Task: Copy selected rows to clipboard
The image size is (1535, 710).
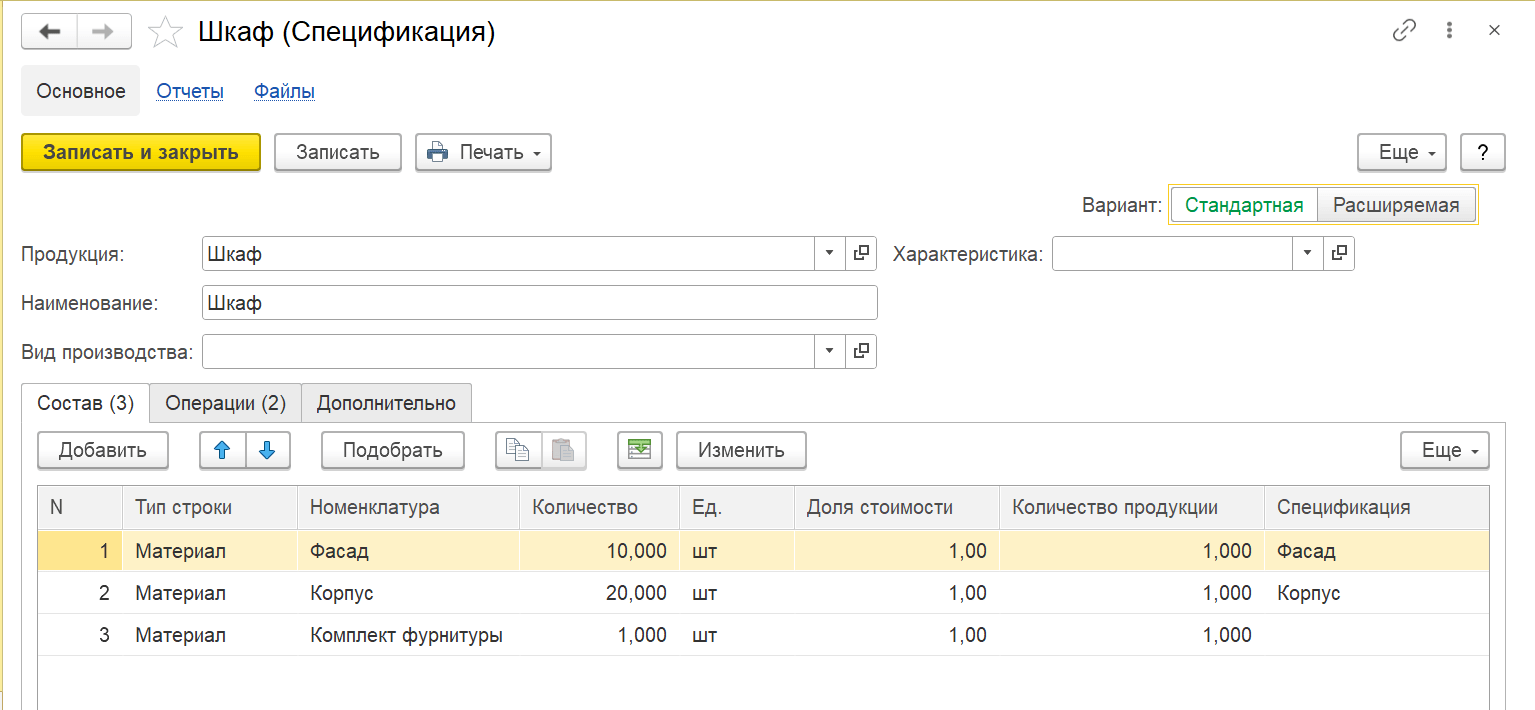Action: pyautogui.click(x=518, y=450)
